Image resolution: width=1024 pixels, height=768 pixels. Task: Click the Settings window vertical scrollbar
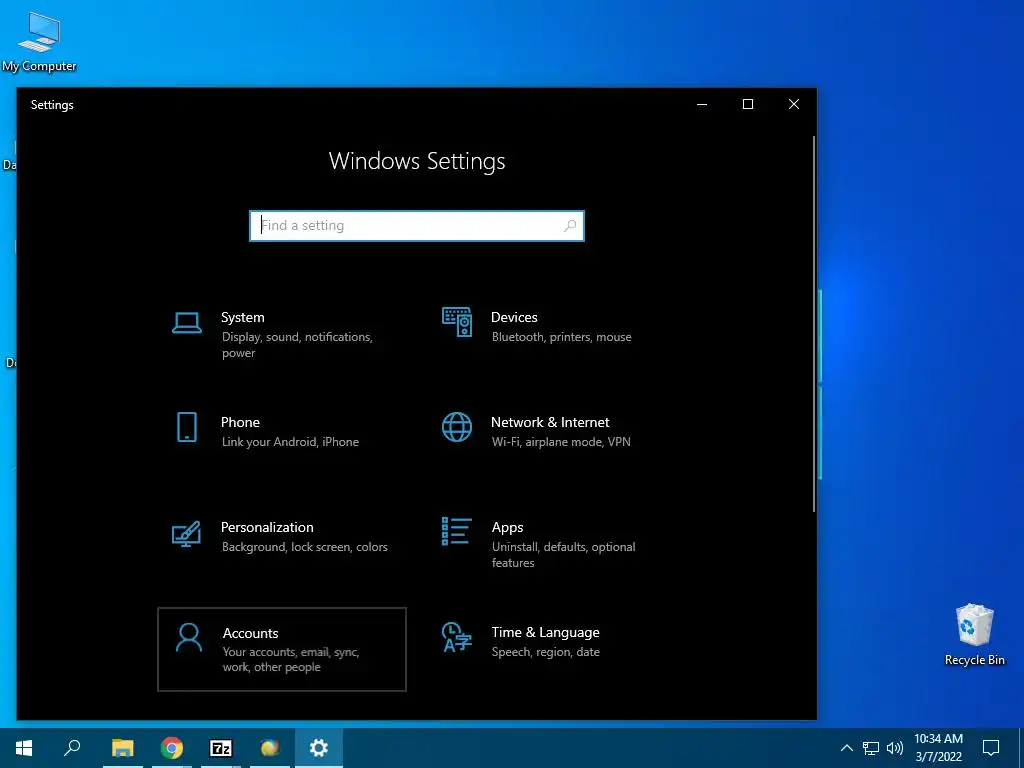coord(814,324)
